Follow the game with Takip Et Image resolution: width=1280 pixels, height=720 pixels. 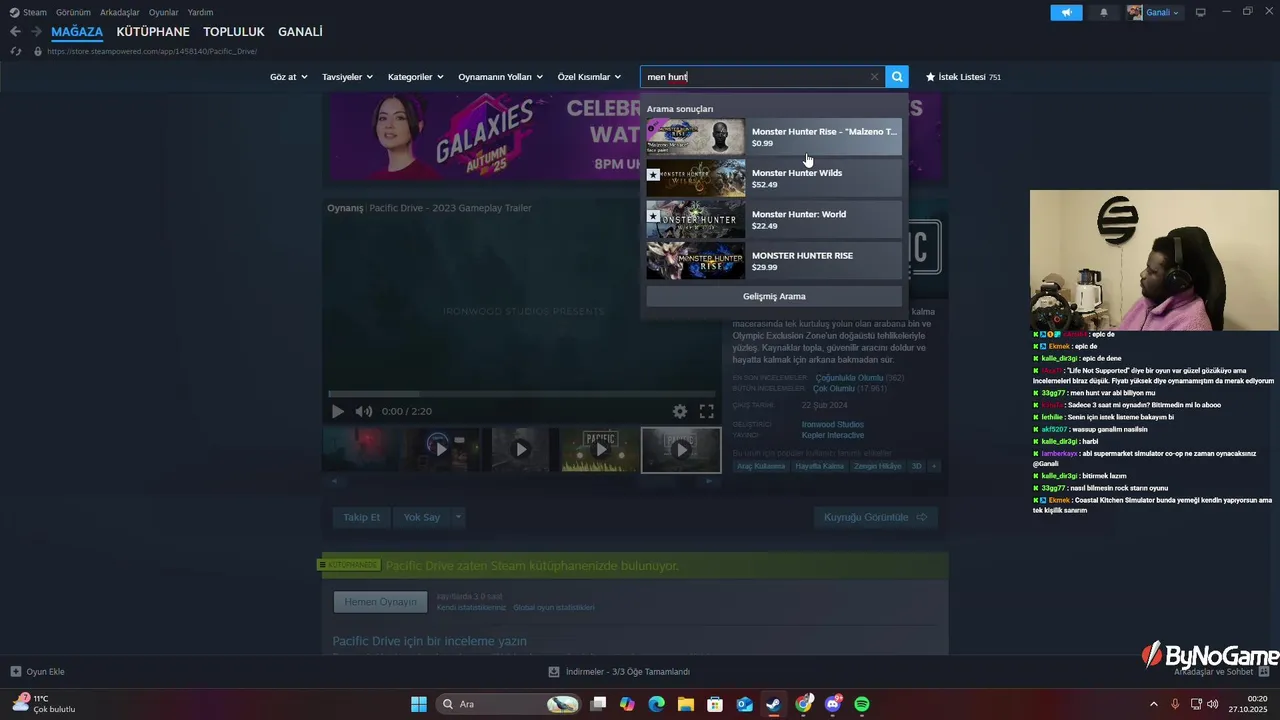362,517
